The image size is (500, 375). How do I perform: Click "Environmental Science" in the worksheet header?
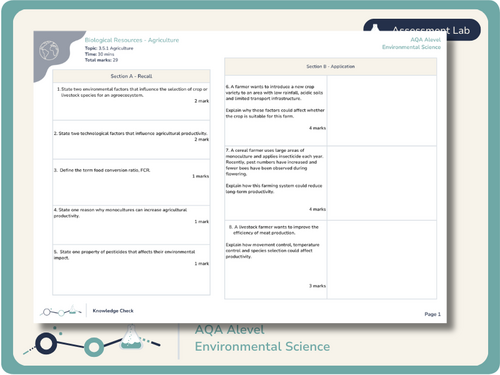click(411, 47)
